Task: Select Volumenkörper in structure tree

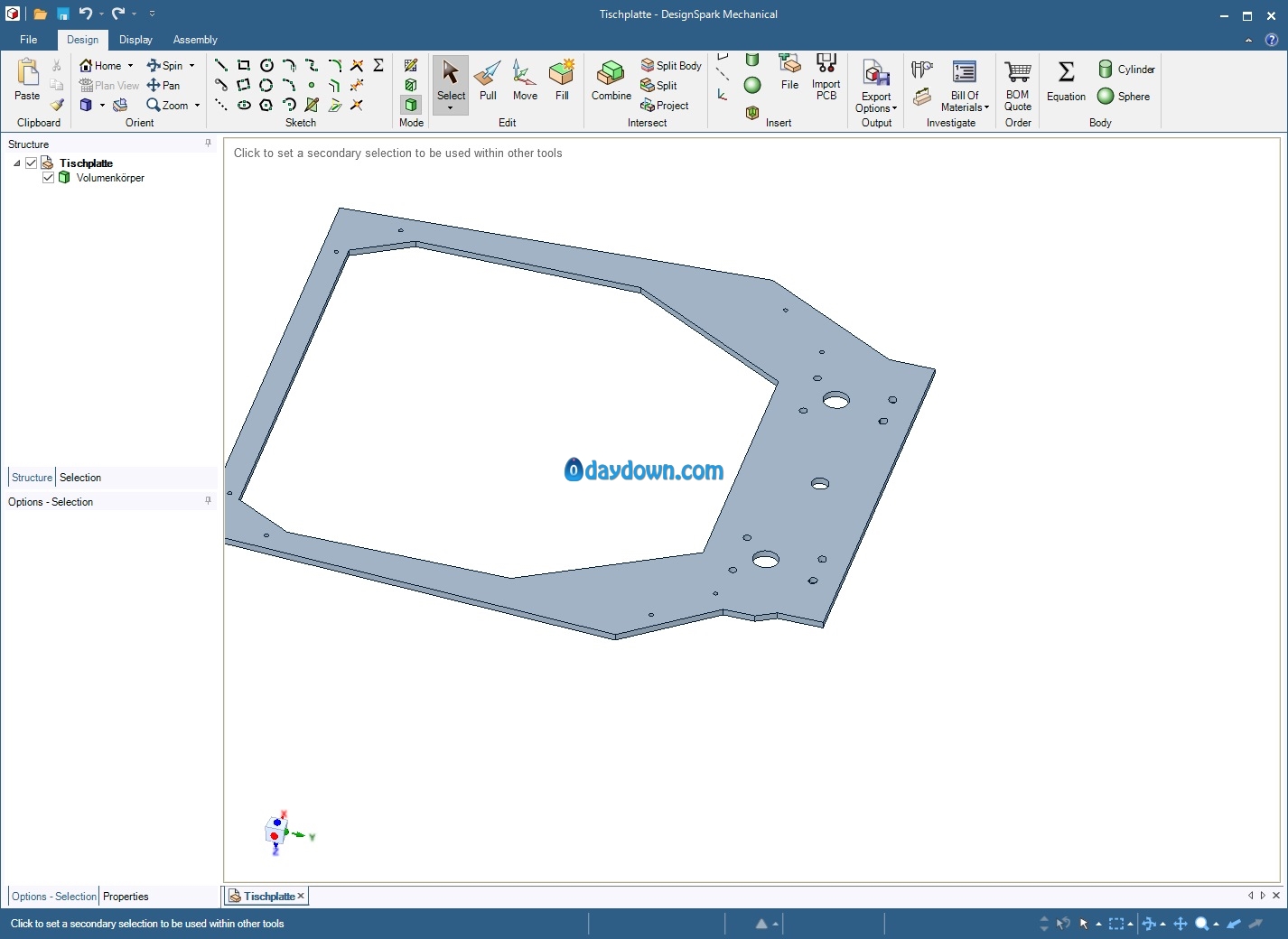Action: pos(110,178)
